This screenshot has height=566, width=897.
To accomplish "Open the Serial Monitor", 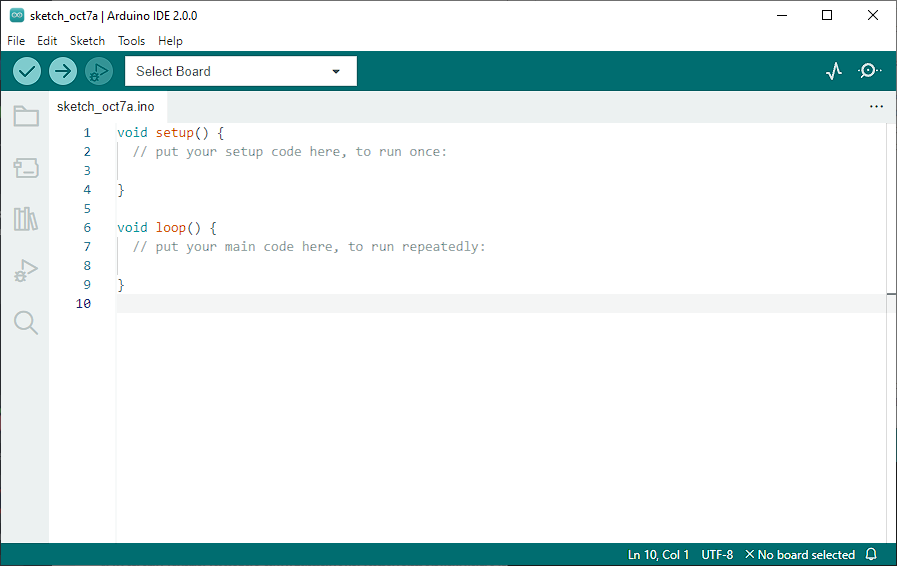I will [869, 71].
